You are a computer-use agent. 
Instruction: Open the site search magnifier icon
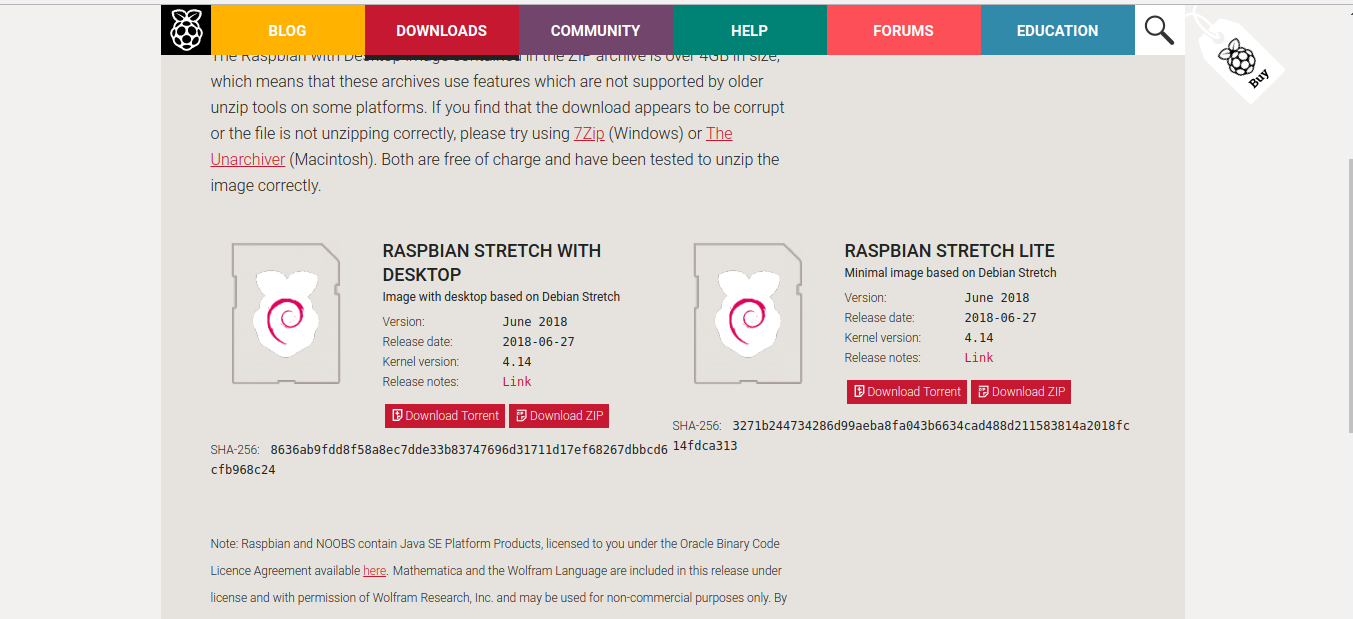coord(1160,30)
